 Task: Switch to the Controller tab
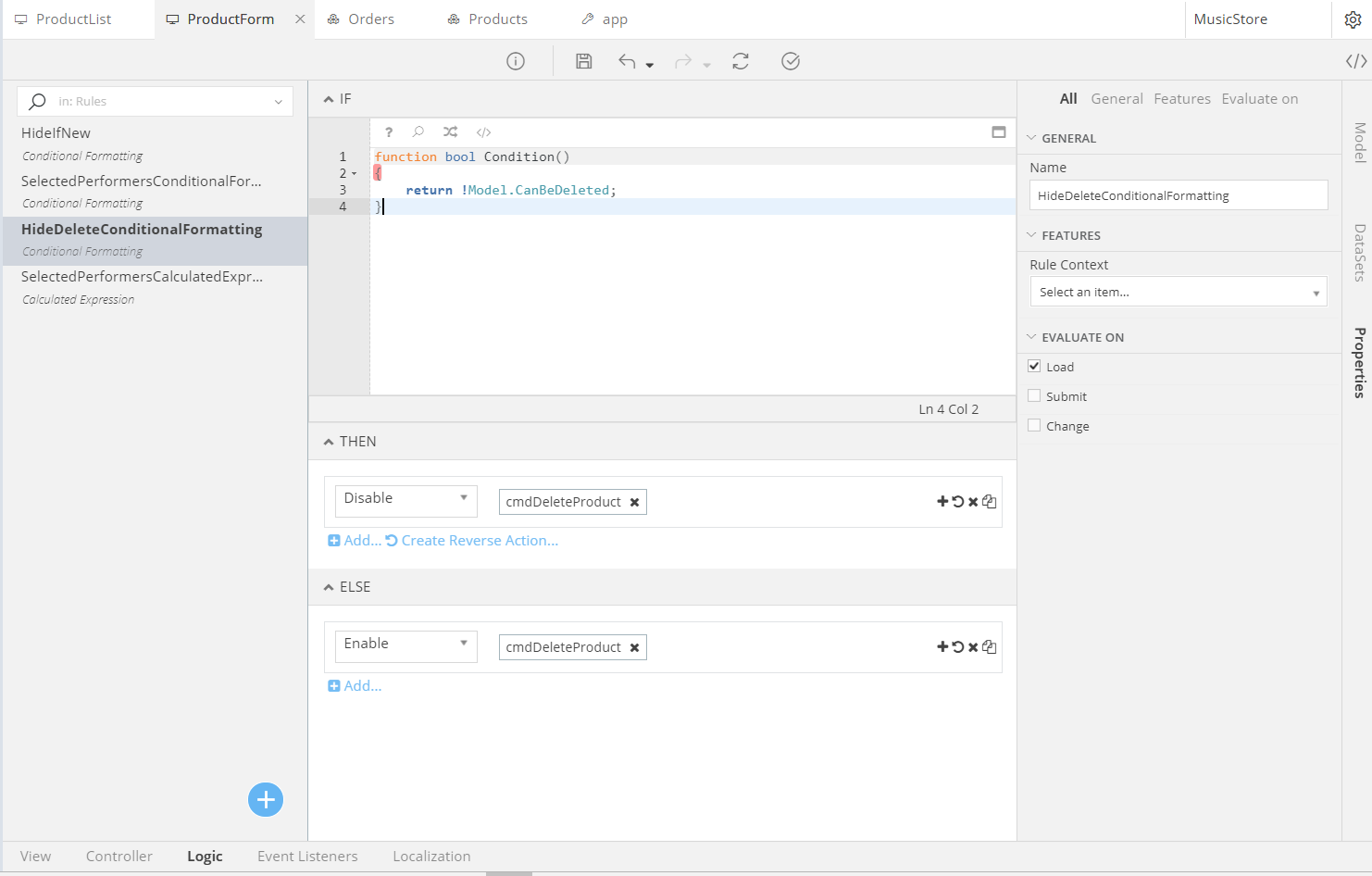(x=118, y=857)
